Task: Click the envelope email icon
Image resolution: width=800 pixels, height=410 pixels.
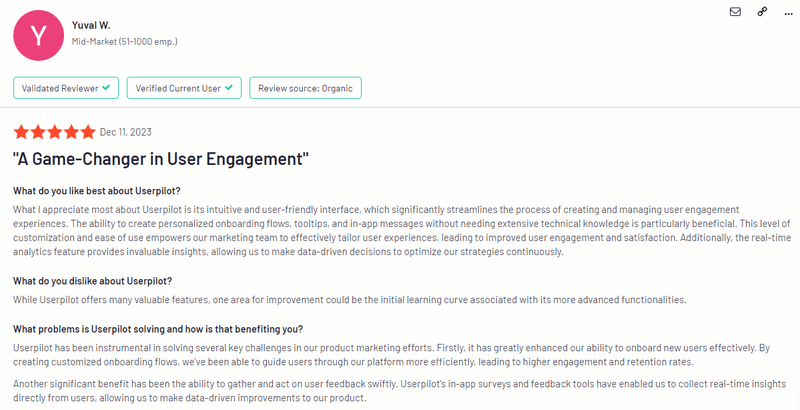Action: click(x=735, y=12)
